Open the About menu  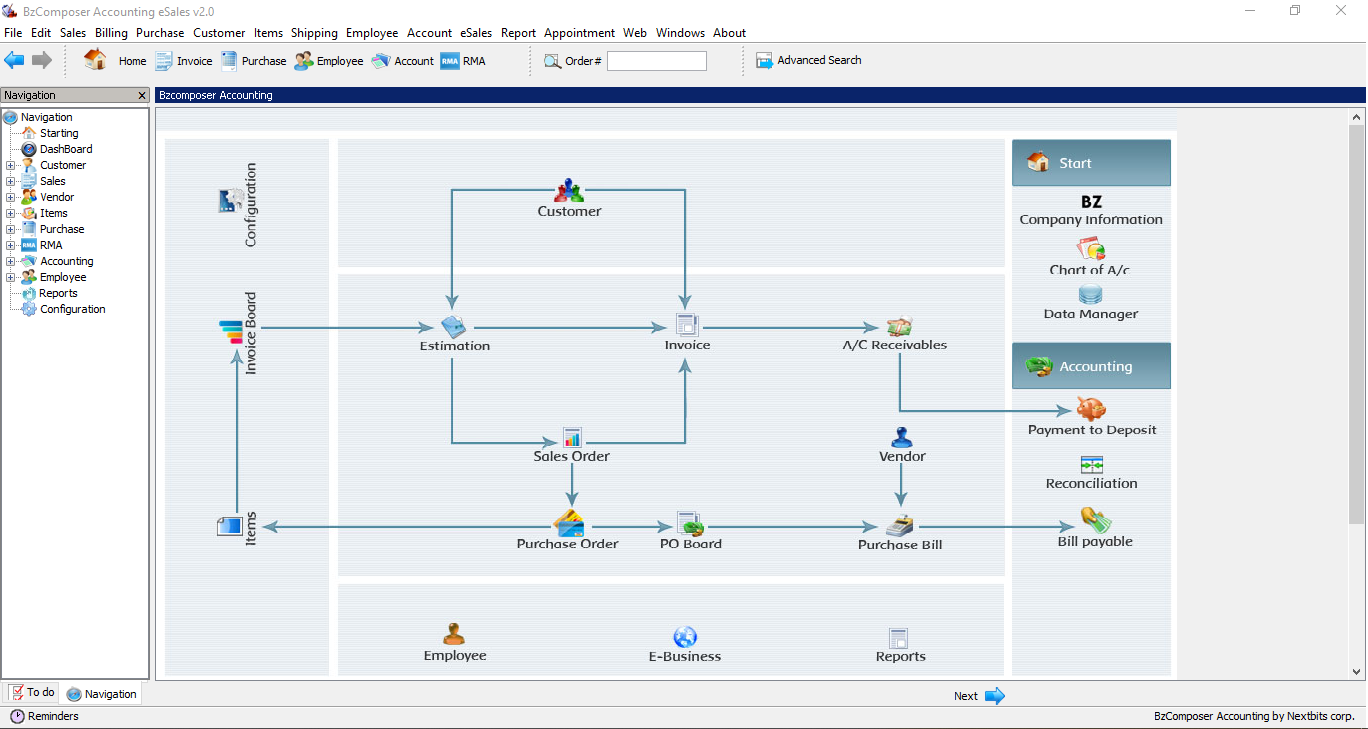(x=729, y=33)
